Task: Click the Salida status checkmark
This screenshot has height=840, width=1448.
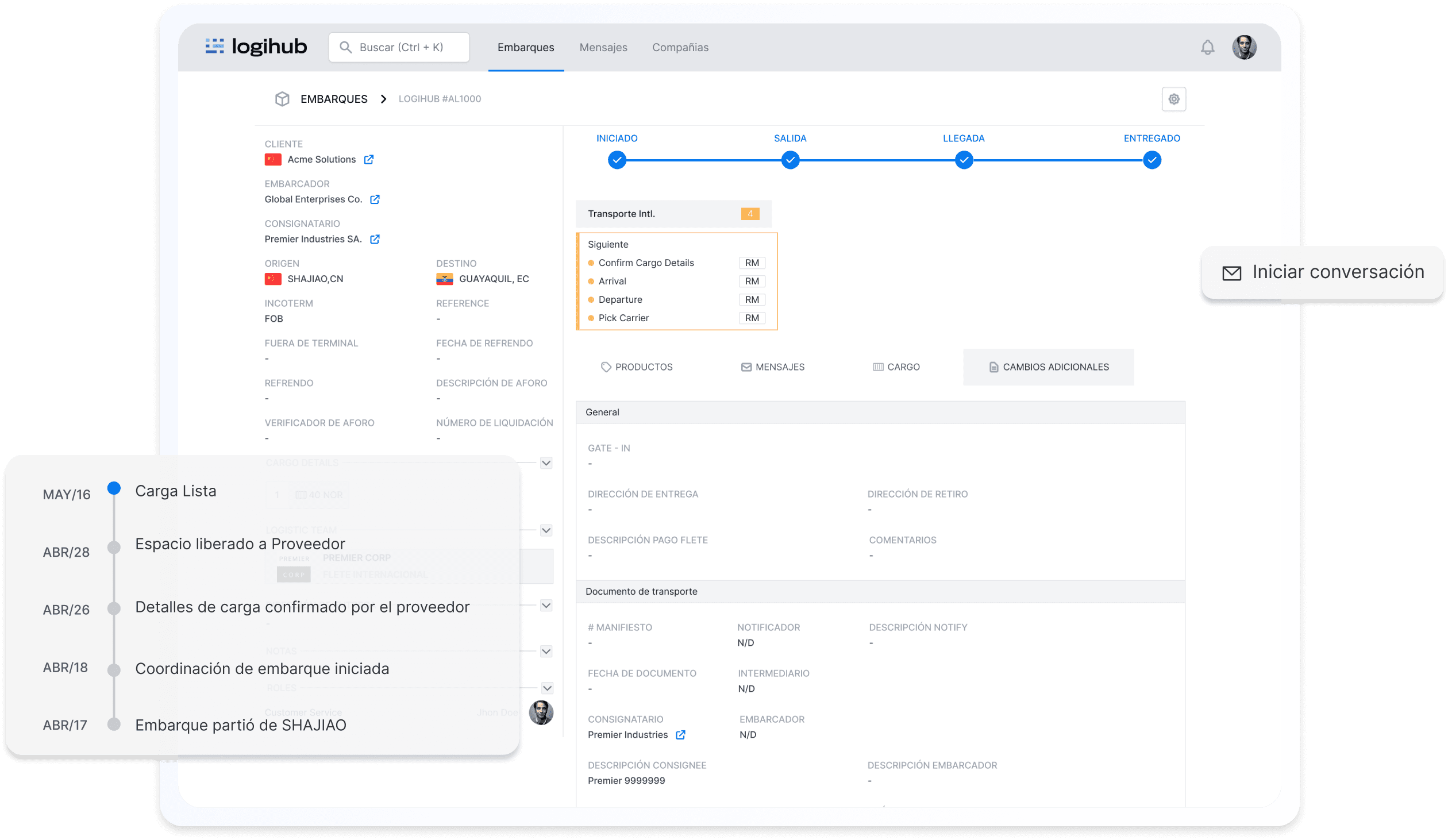Action: 790,160
